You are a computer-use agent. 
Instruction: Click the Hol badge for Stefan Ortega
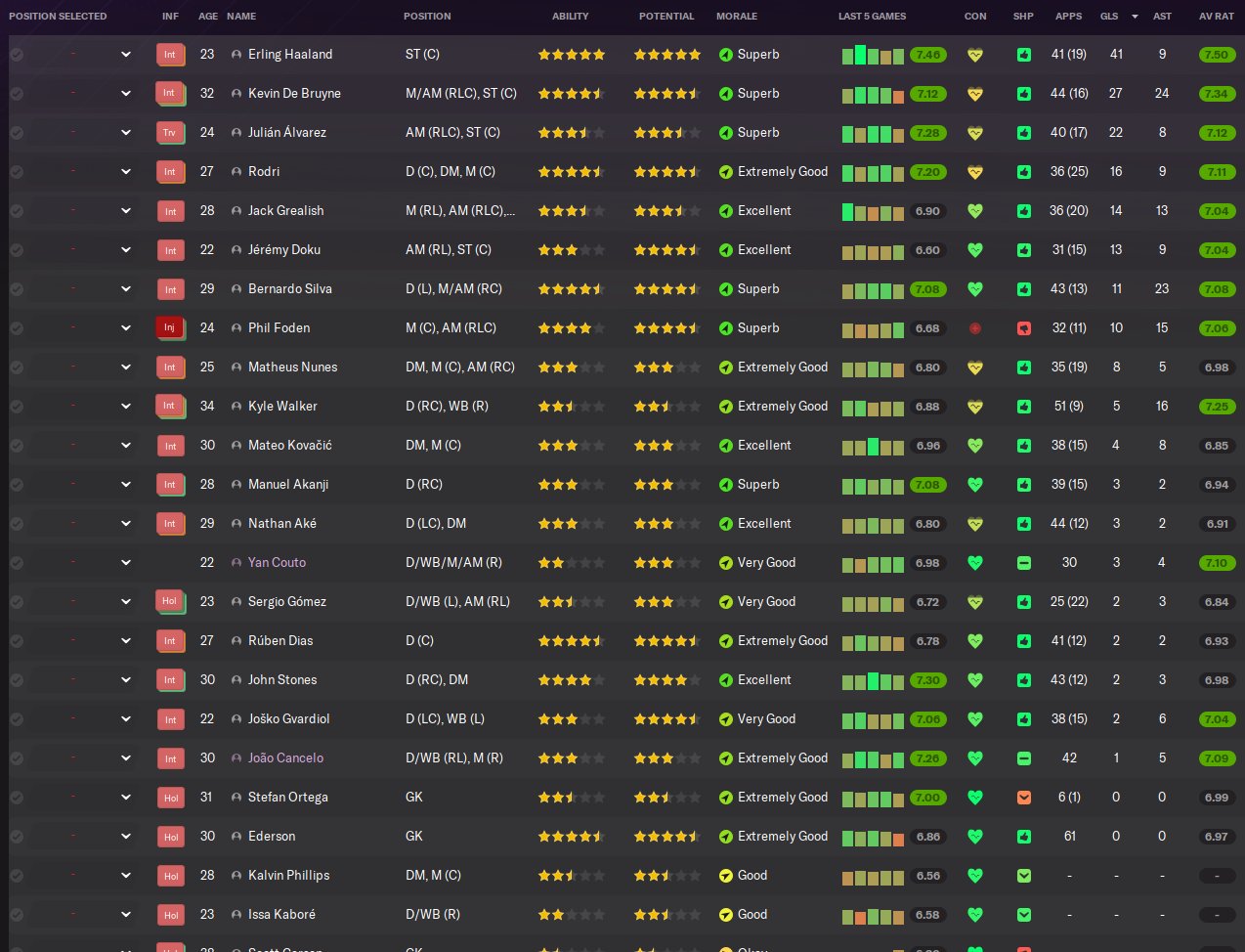(171, 798)
